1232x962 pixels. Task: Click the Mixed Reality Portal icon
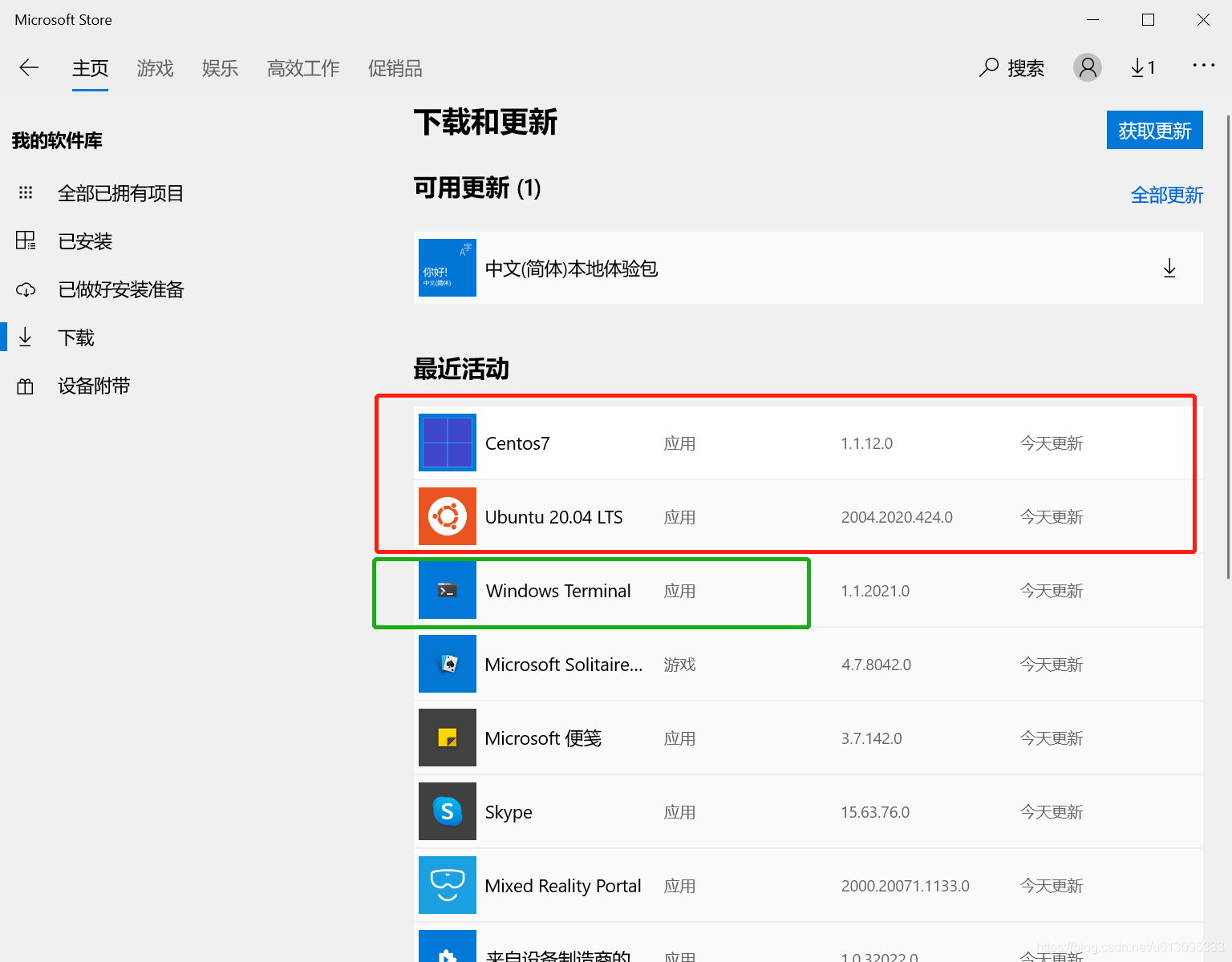(x=448, y=885)
